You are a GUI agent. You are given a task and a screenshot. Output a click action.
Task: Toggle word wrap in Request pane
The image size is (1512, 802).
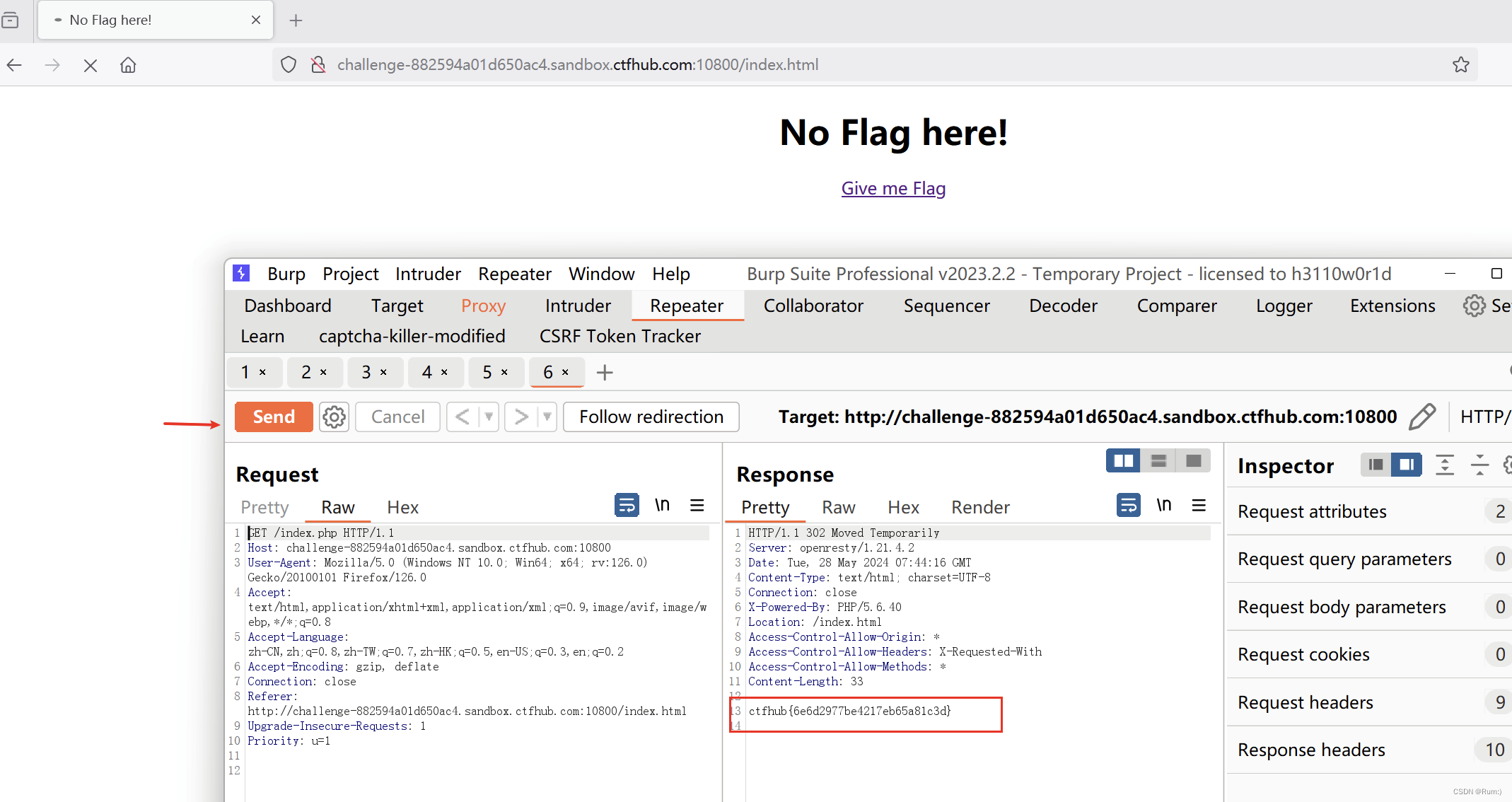tap(627, 505)
